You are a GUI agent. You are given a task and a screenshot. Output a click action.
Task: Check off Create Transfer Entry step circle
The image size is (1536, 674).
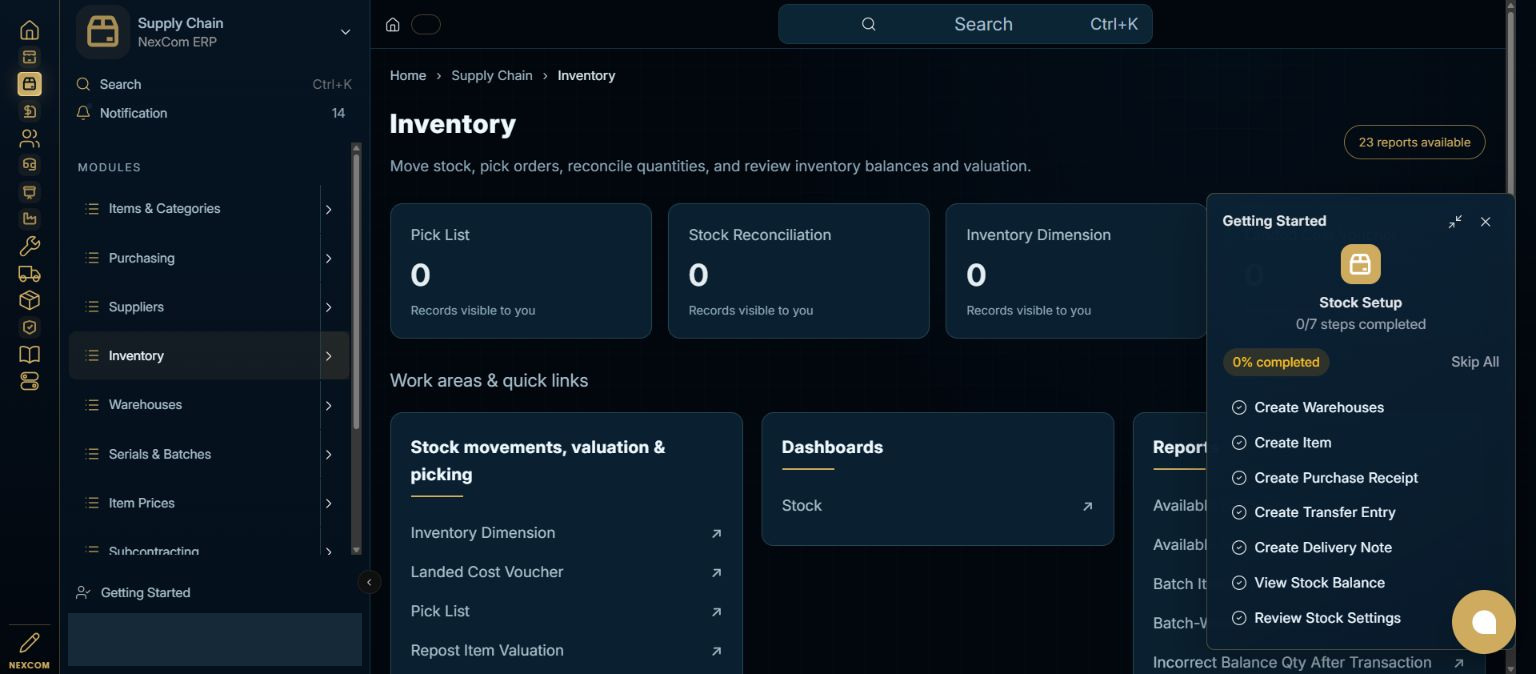(1239, 513)
